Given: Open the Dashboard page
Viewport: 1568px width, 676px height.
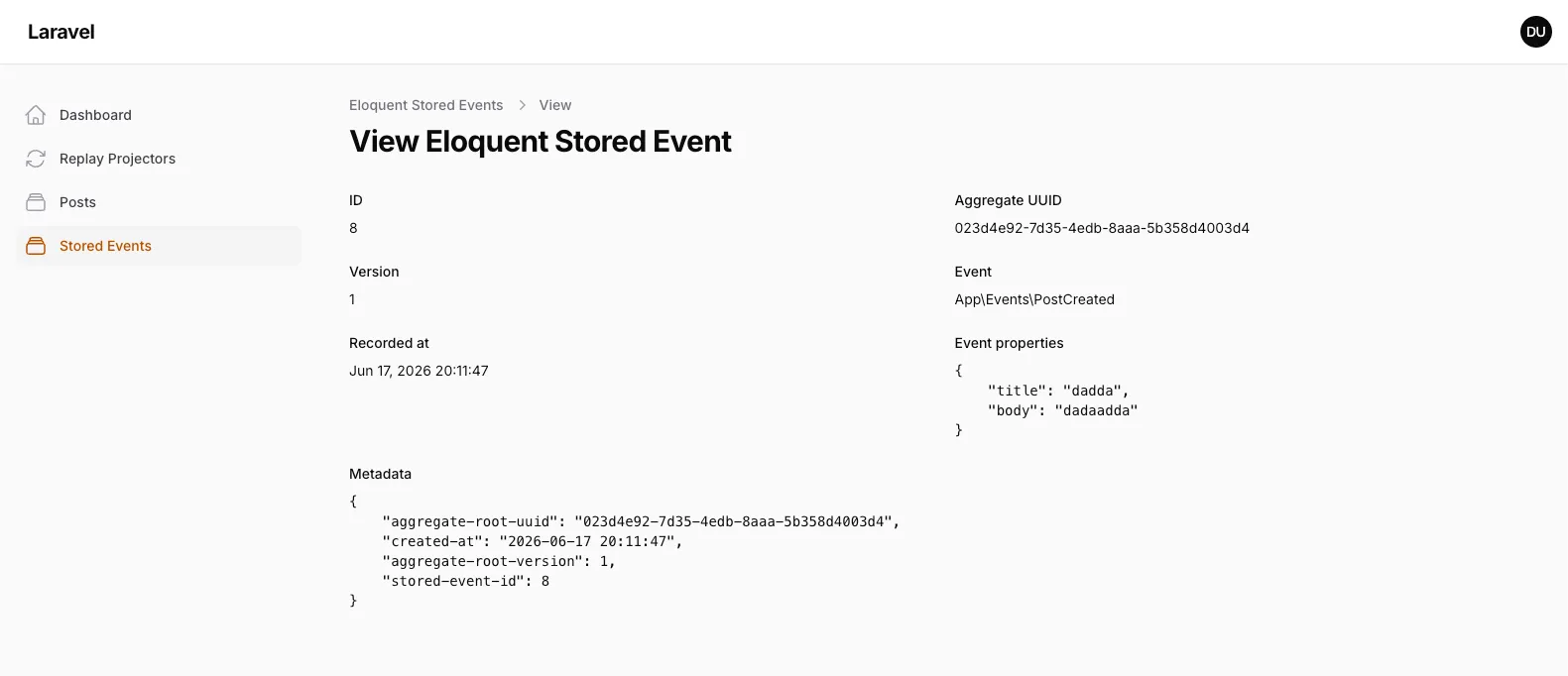Looking at the screenshot, I should pyautogui.click(x=159, y=115).
